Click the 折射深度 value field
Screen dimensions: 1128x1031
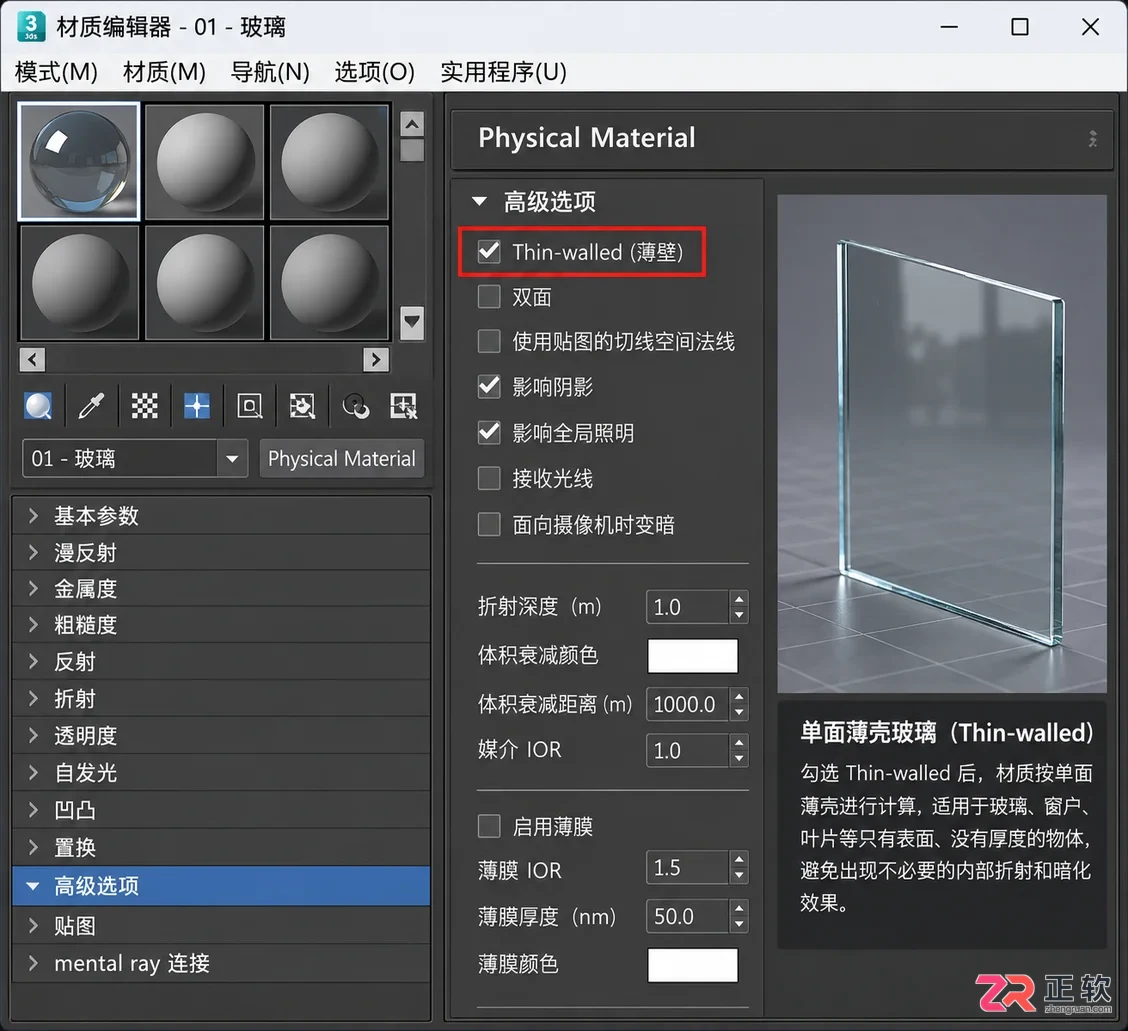click(x=688, y=607)
